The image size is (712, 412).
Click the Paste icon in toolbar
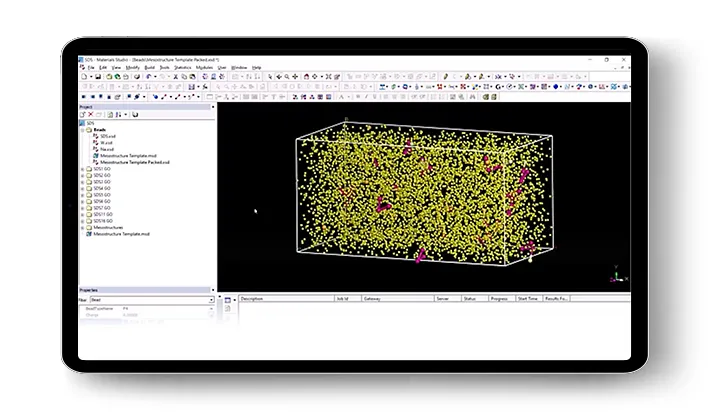(x=193, y=77)
